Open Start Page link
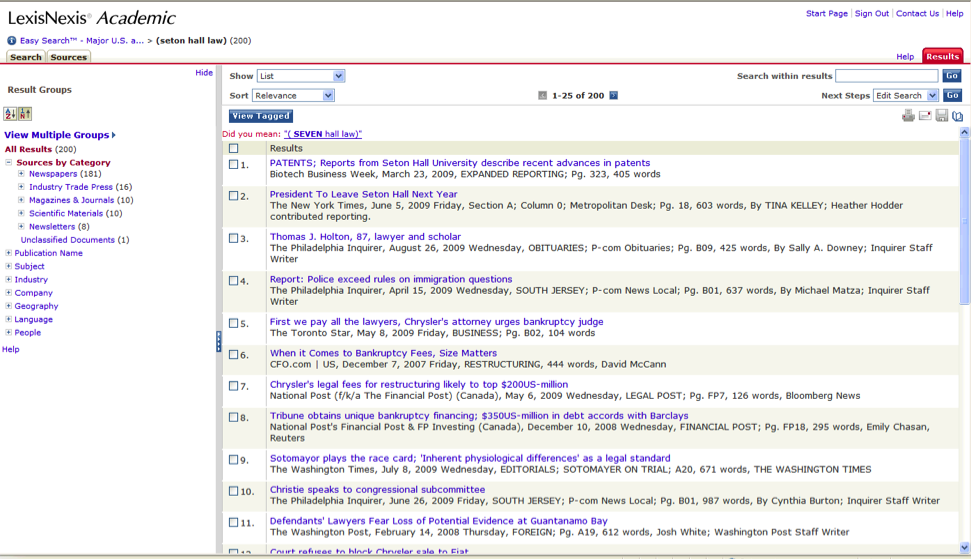Viewport: 971px width, 559px height. [x=827, y=14]
